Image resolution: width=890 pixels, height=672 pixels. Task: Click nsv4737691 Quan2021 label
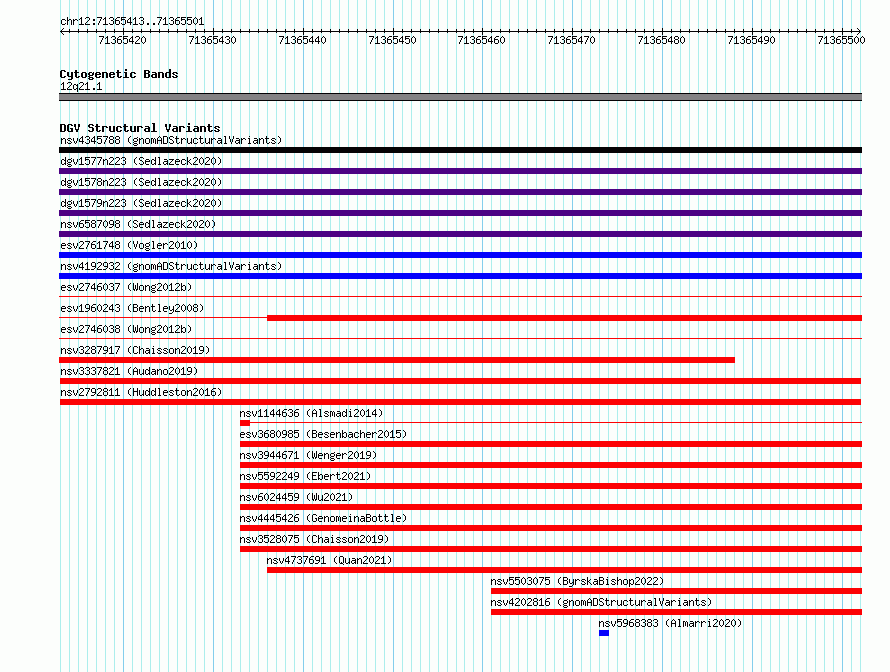(329, 560)
